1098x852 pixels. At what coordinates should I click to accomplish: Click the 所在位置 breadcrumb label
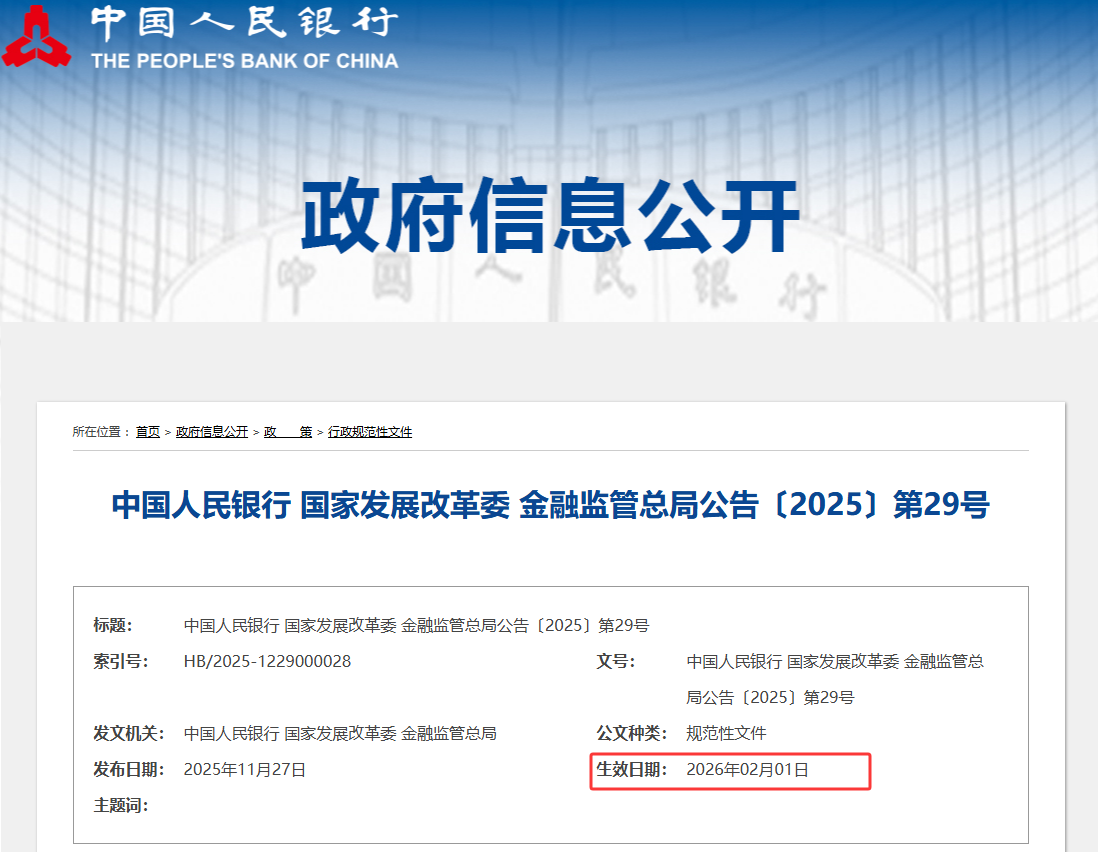(101, 432)
